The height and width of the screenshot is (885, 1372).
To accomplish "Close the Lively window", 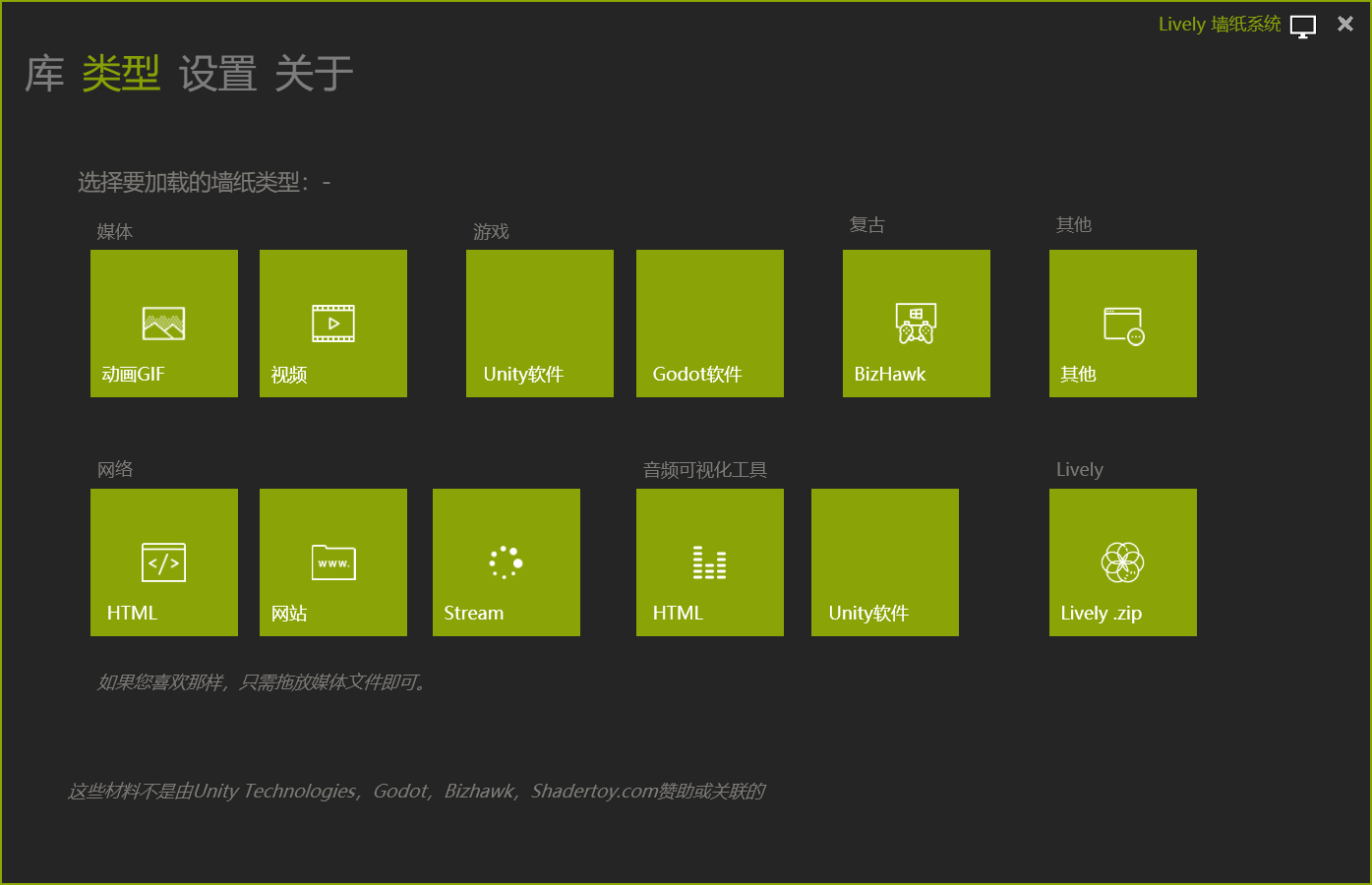I will click(1345, 25).
